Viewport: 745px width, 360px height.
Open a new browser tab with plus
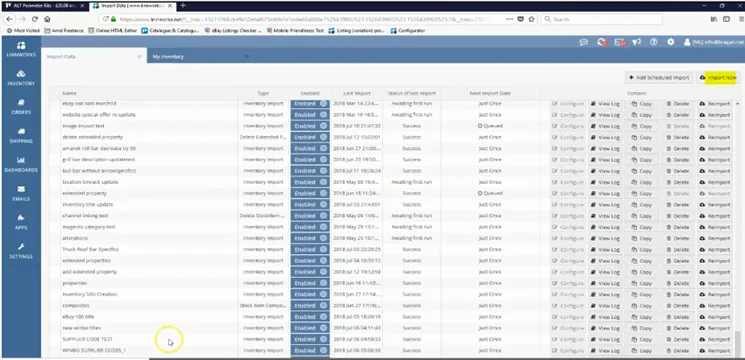(183, 6)
